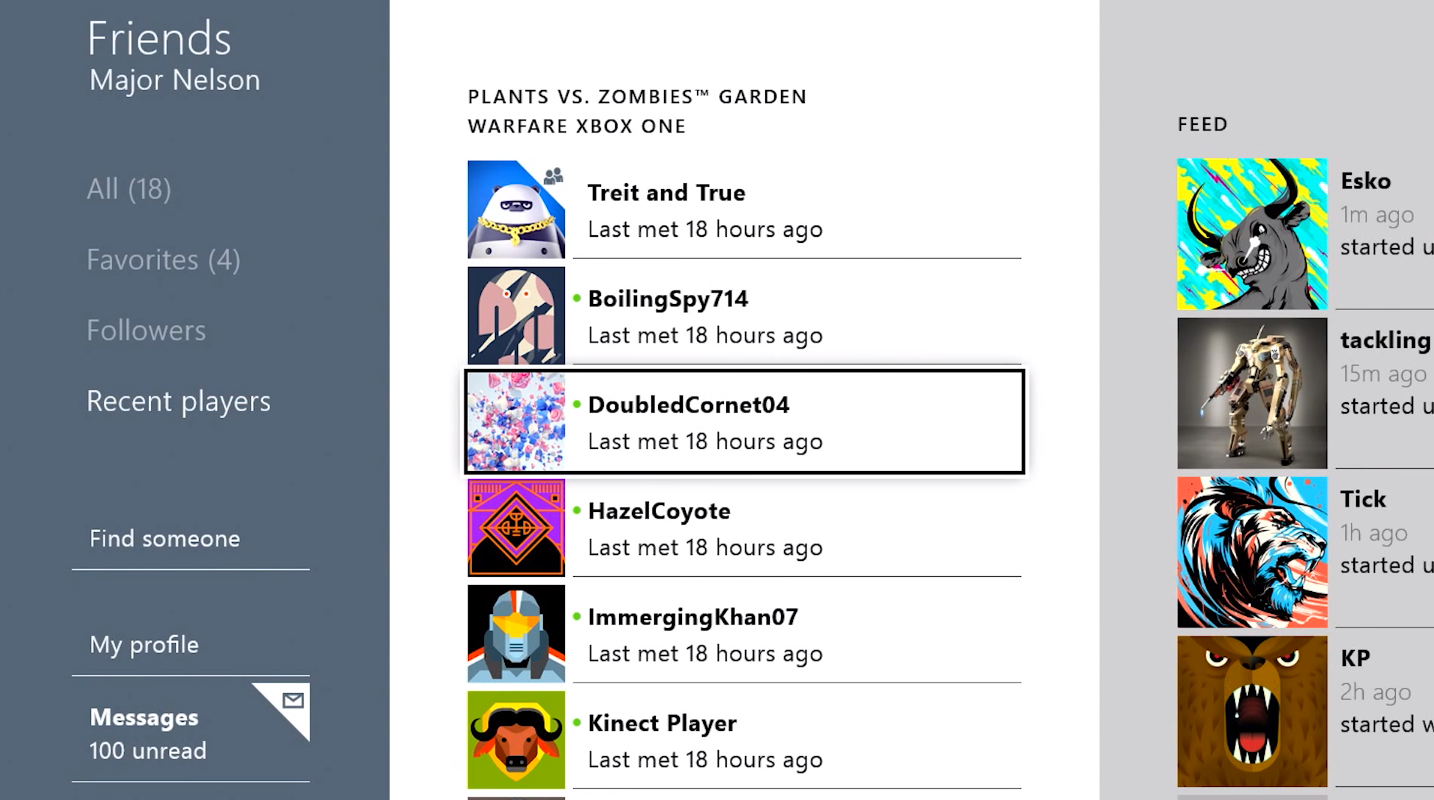Select Kinect Player's bull gamerpic

[x=516, y=740]
